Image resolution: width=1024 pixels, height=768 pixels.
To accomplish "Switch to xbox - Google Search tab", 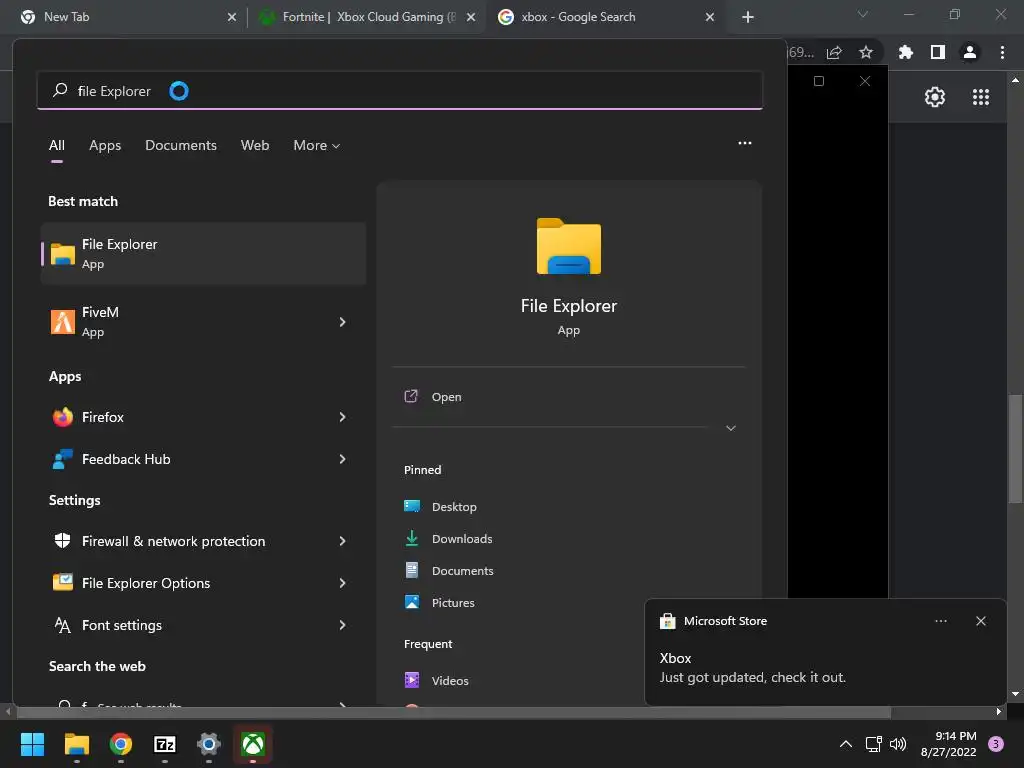I will point(605,17).
